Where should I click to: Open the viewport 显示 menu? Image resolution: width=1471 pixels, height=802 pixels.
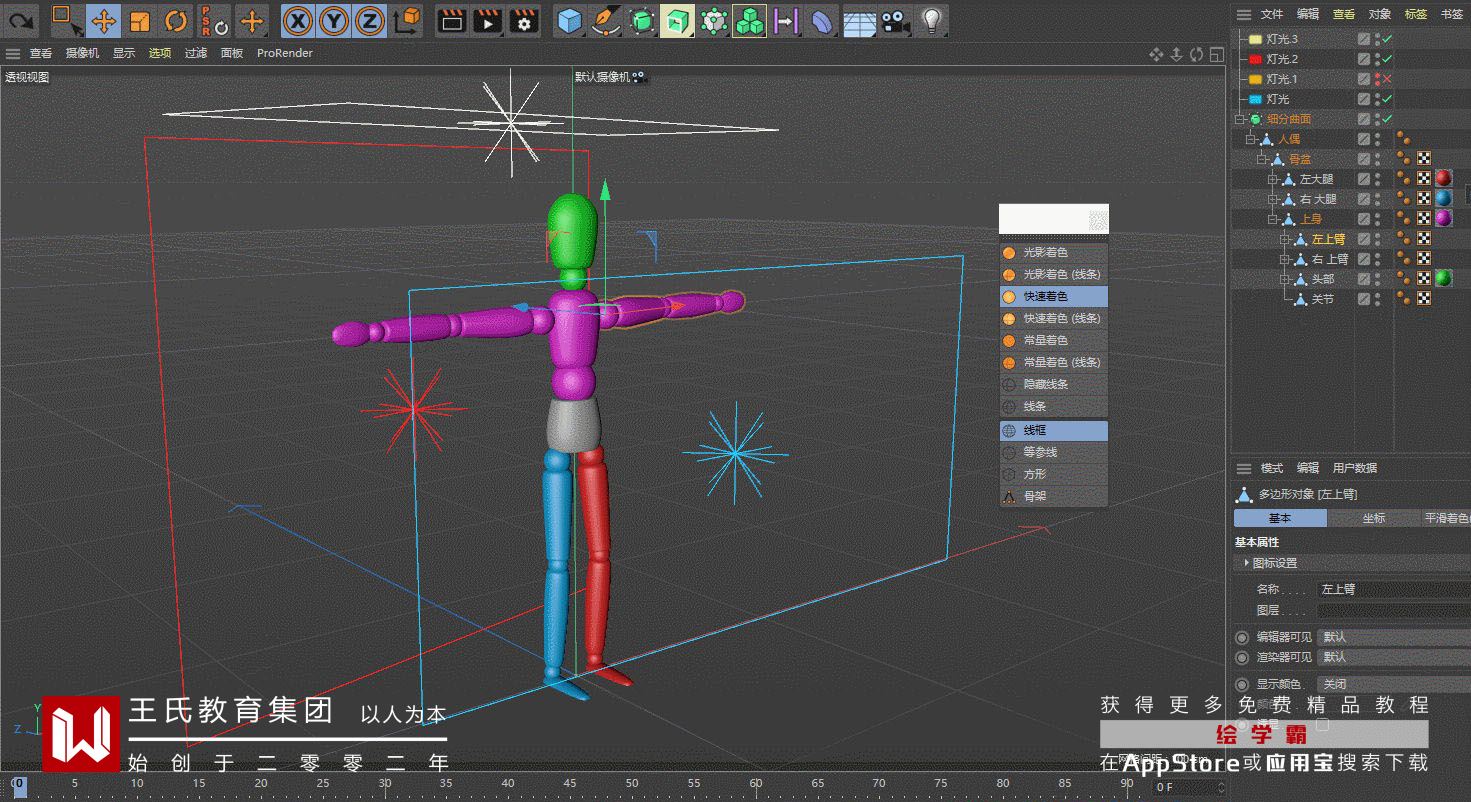(124, 54)
